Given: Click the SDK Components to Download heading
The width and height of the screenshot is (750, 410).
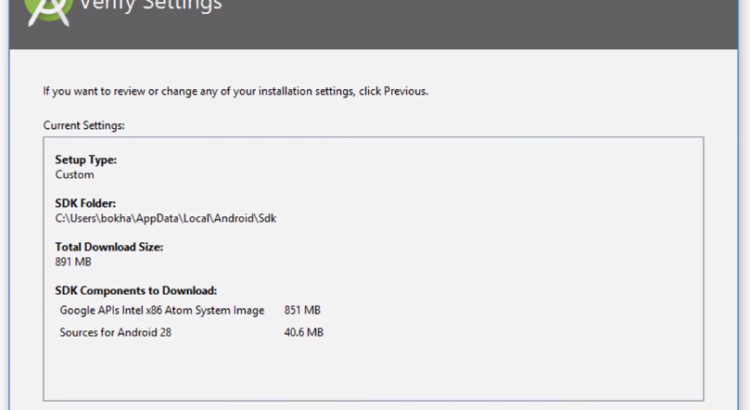Looking at the screenshot, I should tap(136, 291).
